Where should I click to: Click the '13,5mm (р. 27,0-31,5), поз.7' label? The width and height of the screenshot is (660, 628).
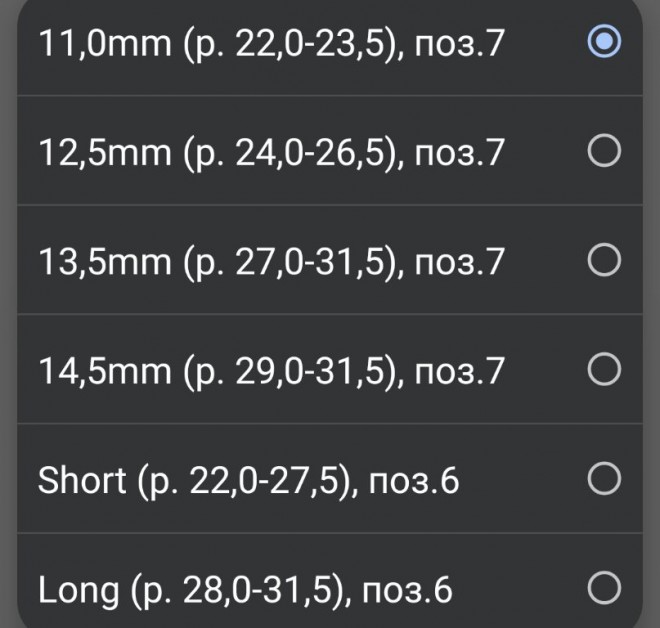pyautogui.click(x=271, y=262)
